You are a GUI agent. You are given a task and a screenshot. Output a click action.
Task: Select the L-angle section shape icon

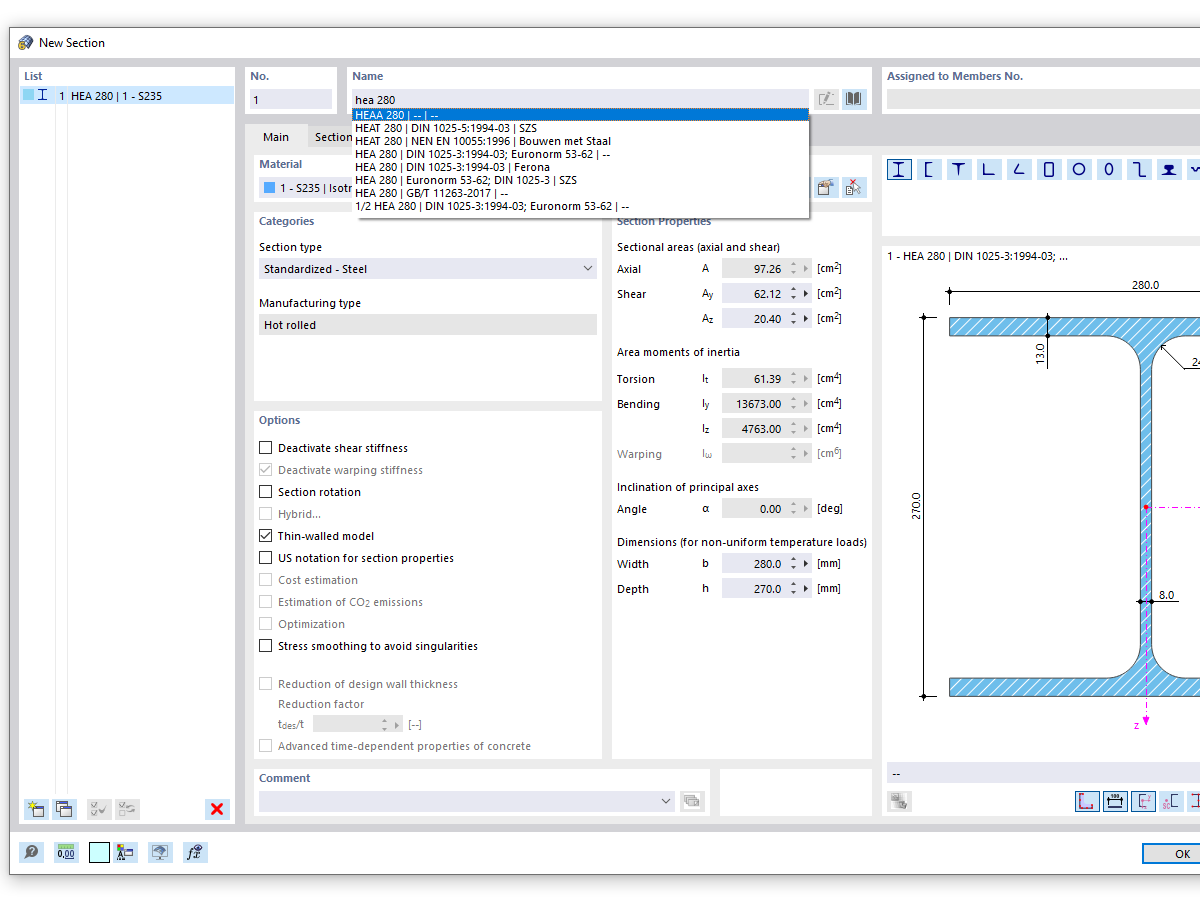click(x=989, y=169)
